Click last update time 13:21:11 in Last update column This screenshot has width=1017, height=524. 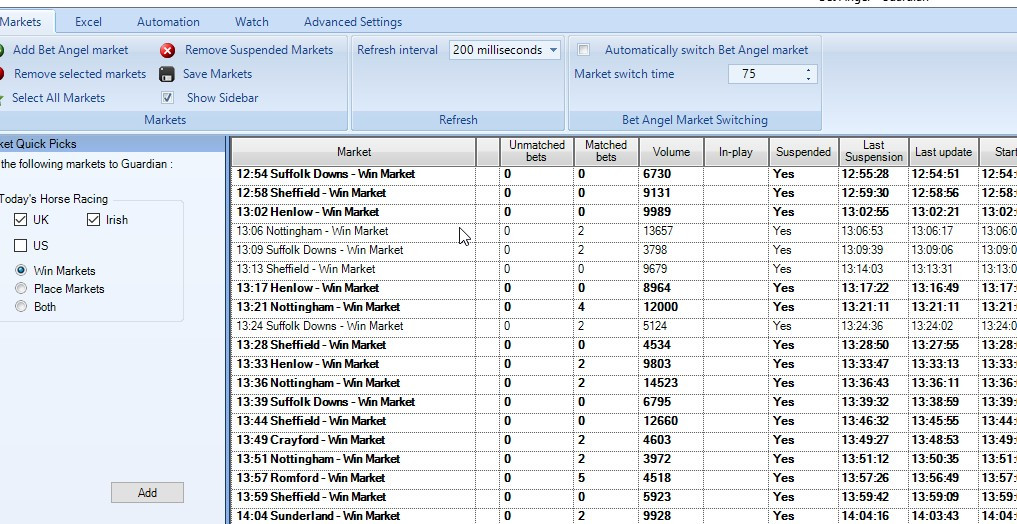tap(935, 307)
